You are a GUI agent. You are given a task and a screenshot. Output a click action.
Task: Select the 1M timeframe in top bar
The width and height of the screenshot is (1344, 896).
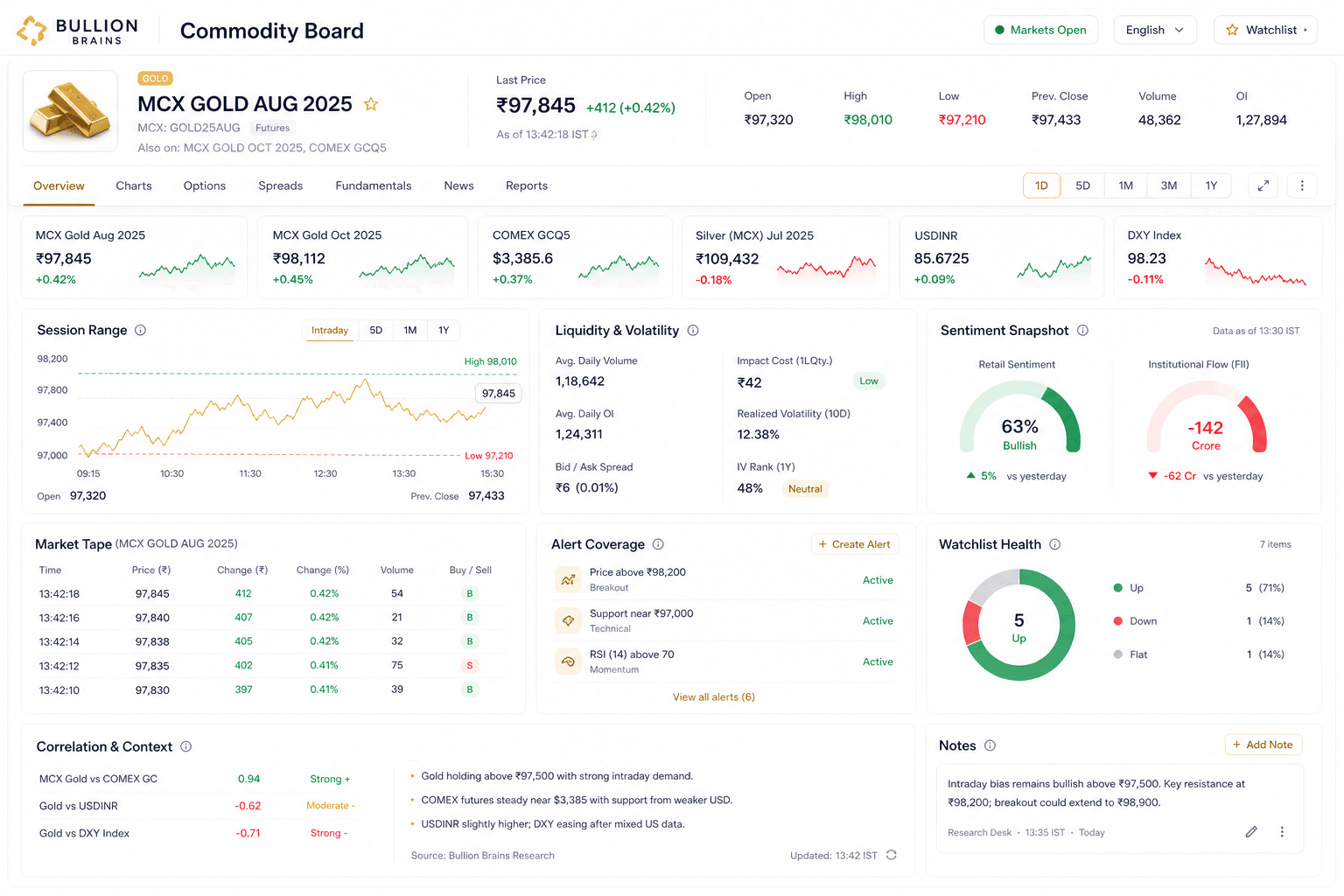1125,185
